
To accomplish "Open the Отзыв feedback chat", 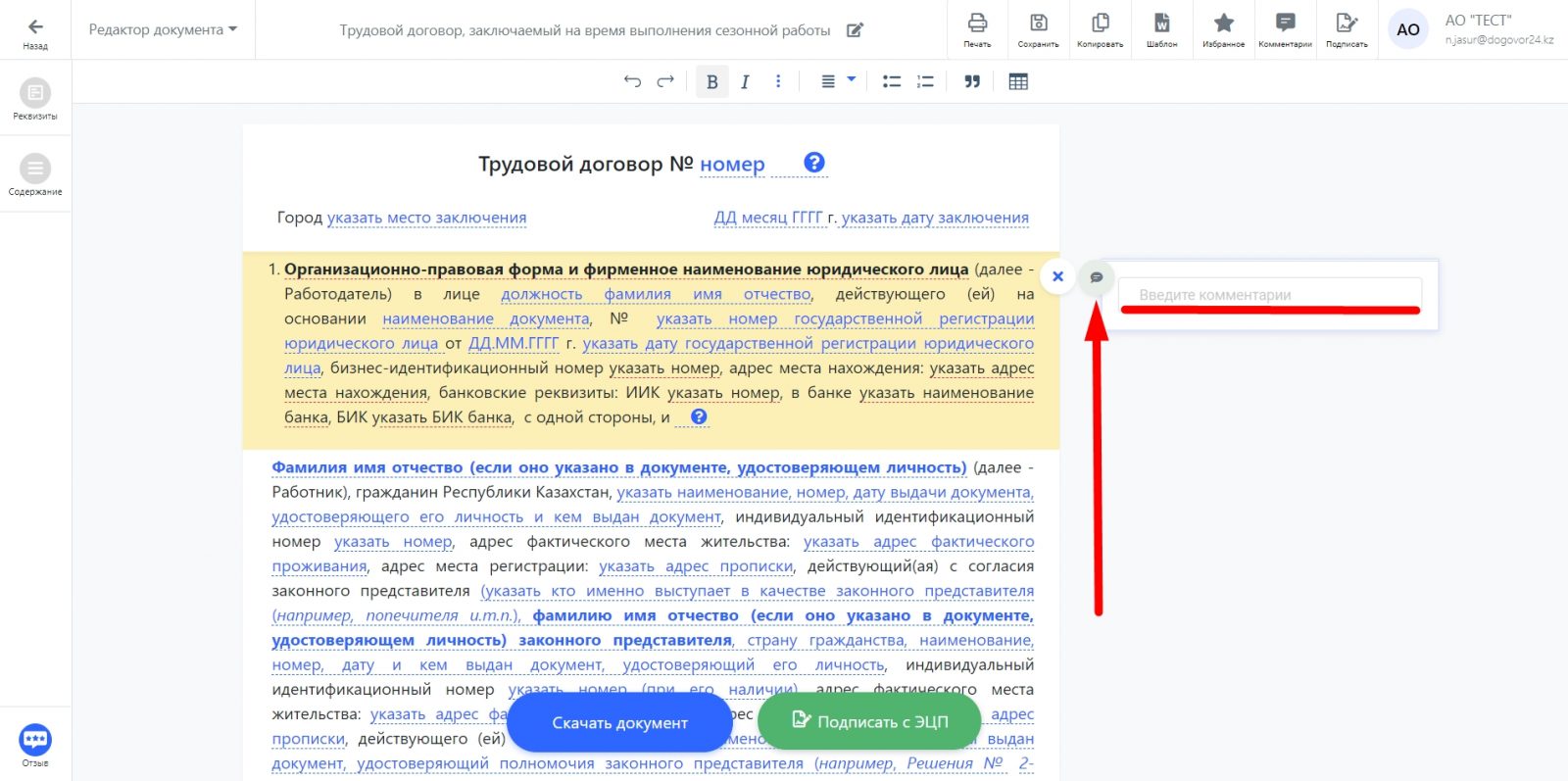I will tap(35, 745).
